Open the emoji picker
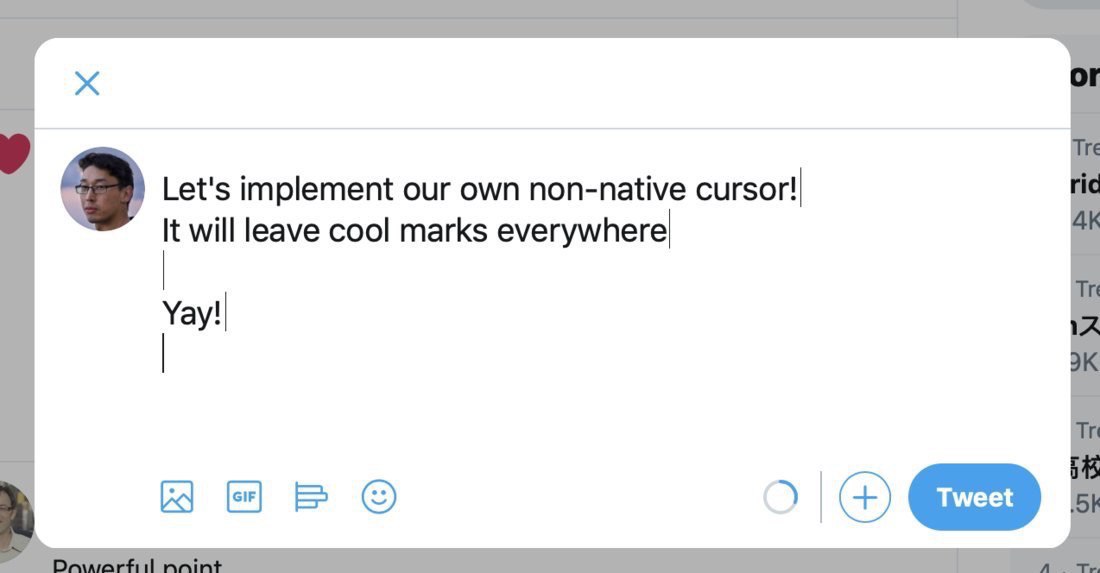 (x=379, y=497)
